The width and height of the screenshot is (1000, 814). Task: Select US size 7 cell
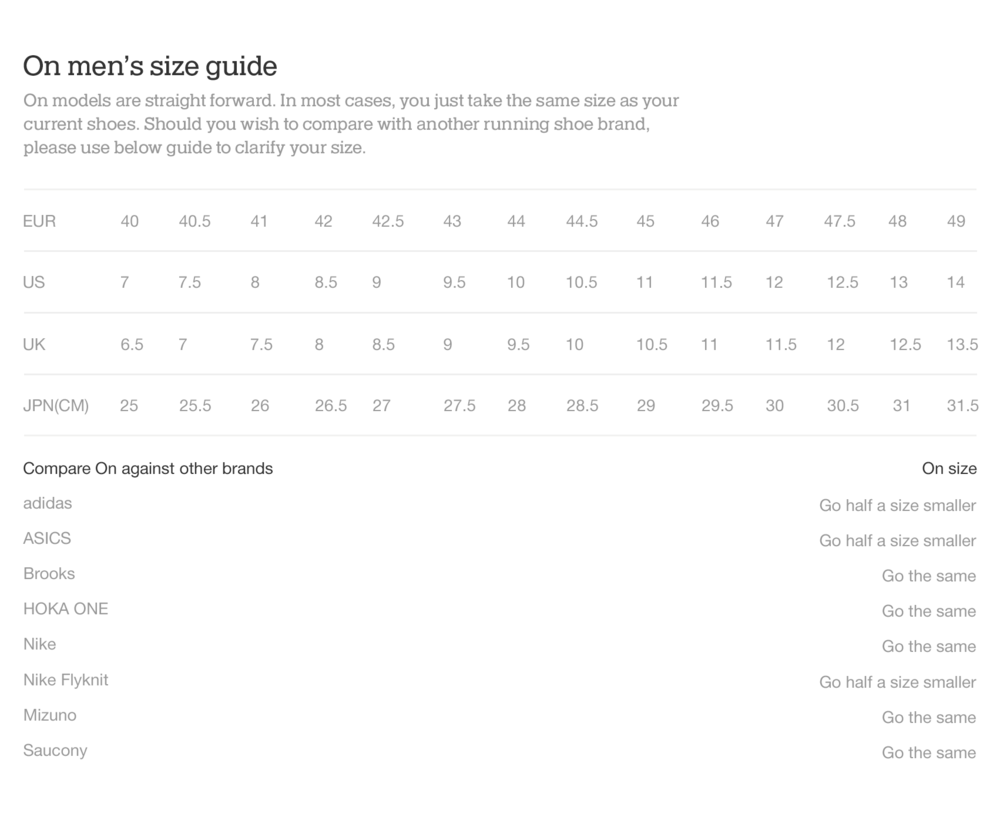coord(124,283)
